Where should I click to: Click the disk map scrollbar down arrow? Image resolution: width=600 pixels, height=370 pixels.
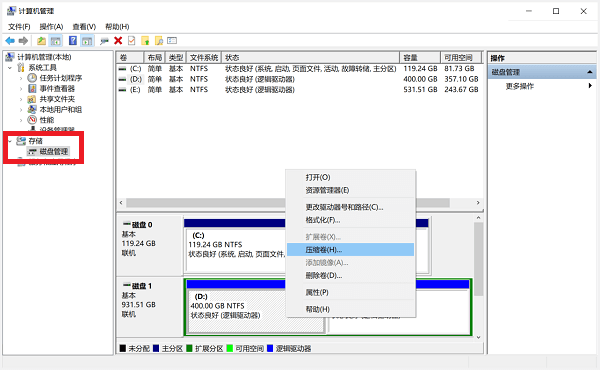point(478,337)
